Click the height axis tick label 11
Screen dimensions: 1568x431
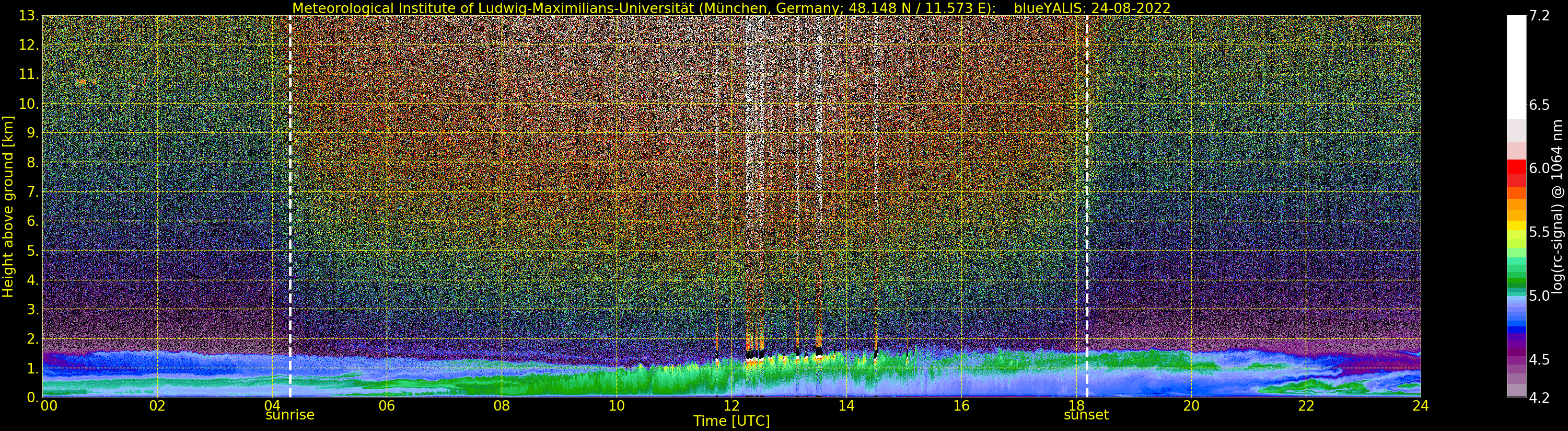(29, 74)
